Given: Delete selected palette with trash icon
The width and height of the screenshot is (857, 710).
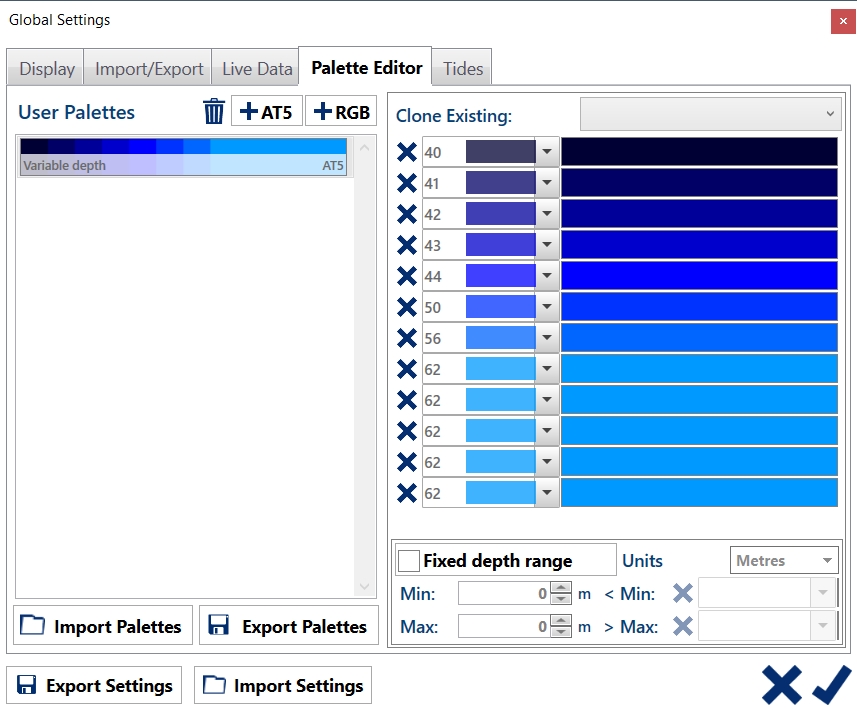Looking at the screenshot, I should click(213, 112).
